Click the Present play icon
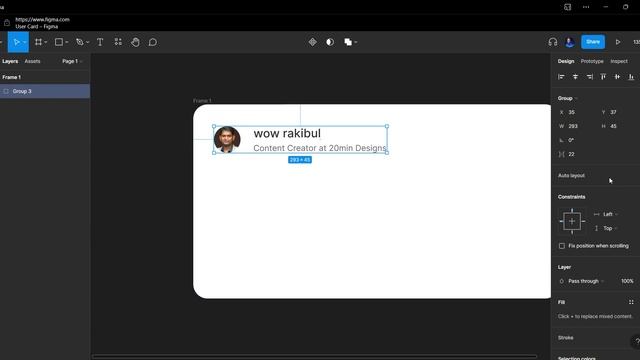The width and height of the screenshot is (640, 360). click(x=618, y=42)
